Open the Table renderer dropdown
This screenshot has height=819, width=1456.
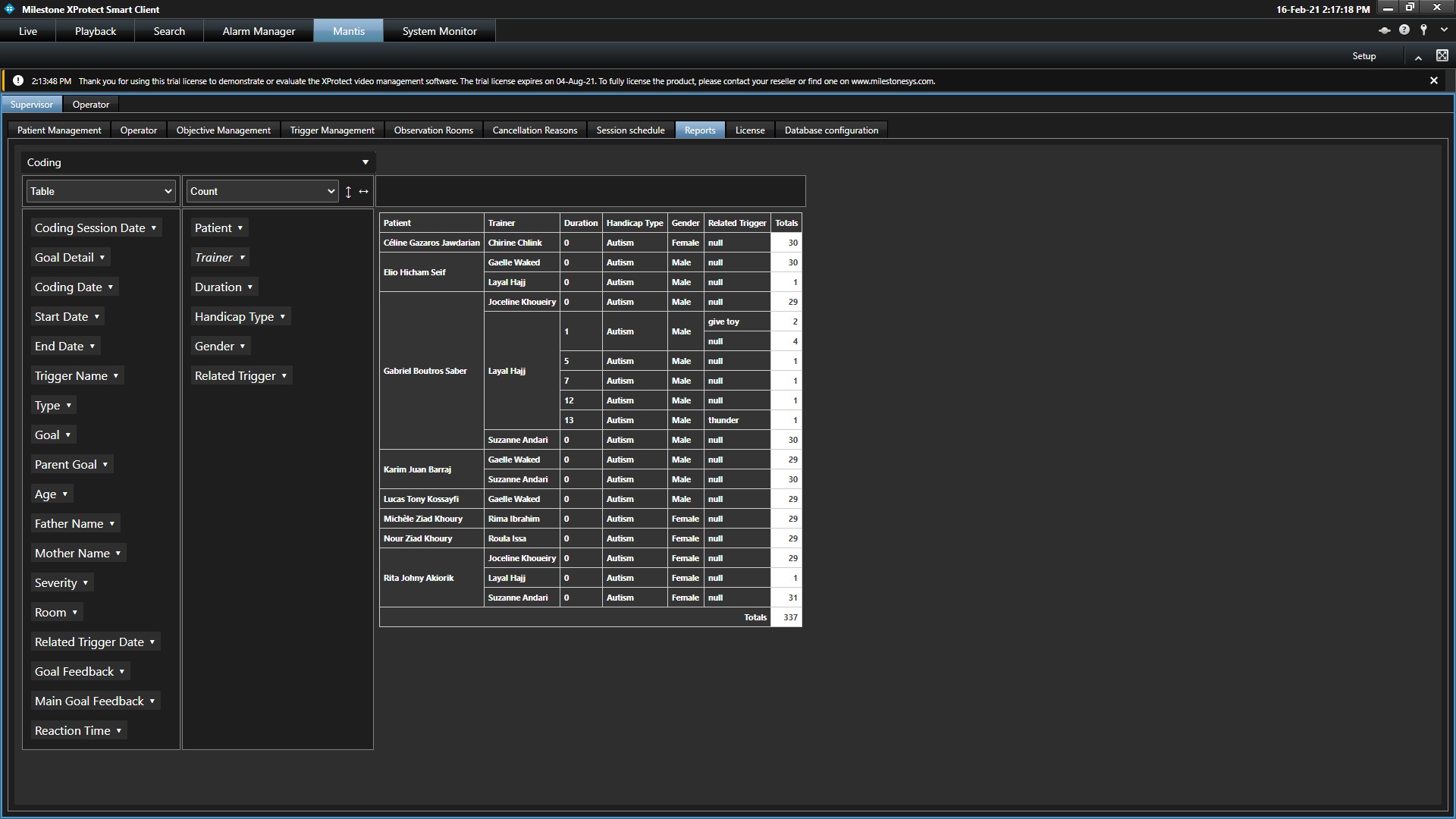101,191
